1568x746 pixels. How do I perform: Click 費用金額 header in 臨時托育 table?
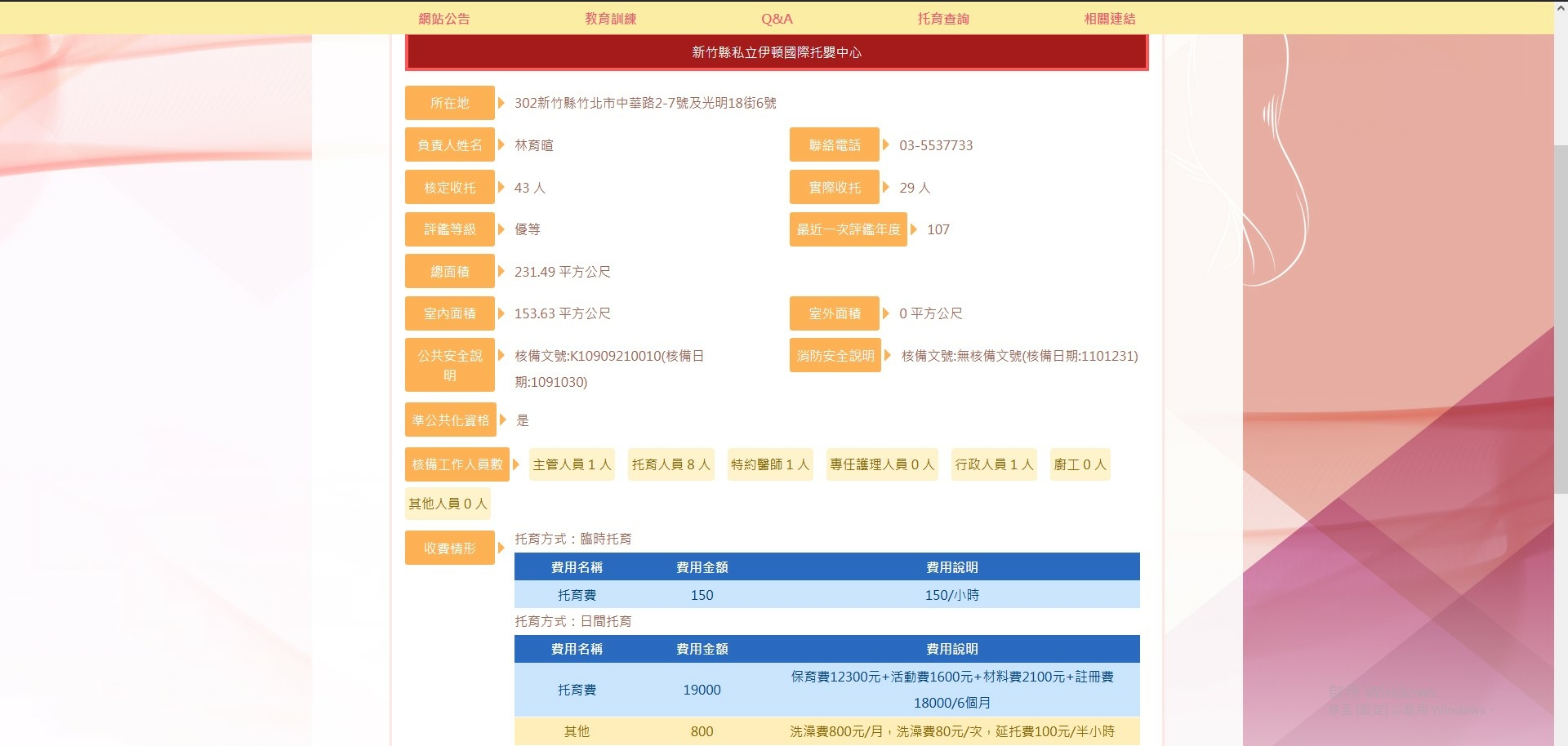702,567
